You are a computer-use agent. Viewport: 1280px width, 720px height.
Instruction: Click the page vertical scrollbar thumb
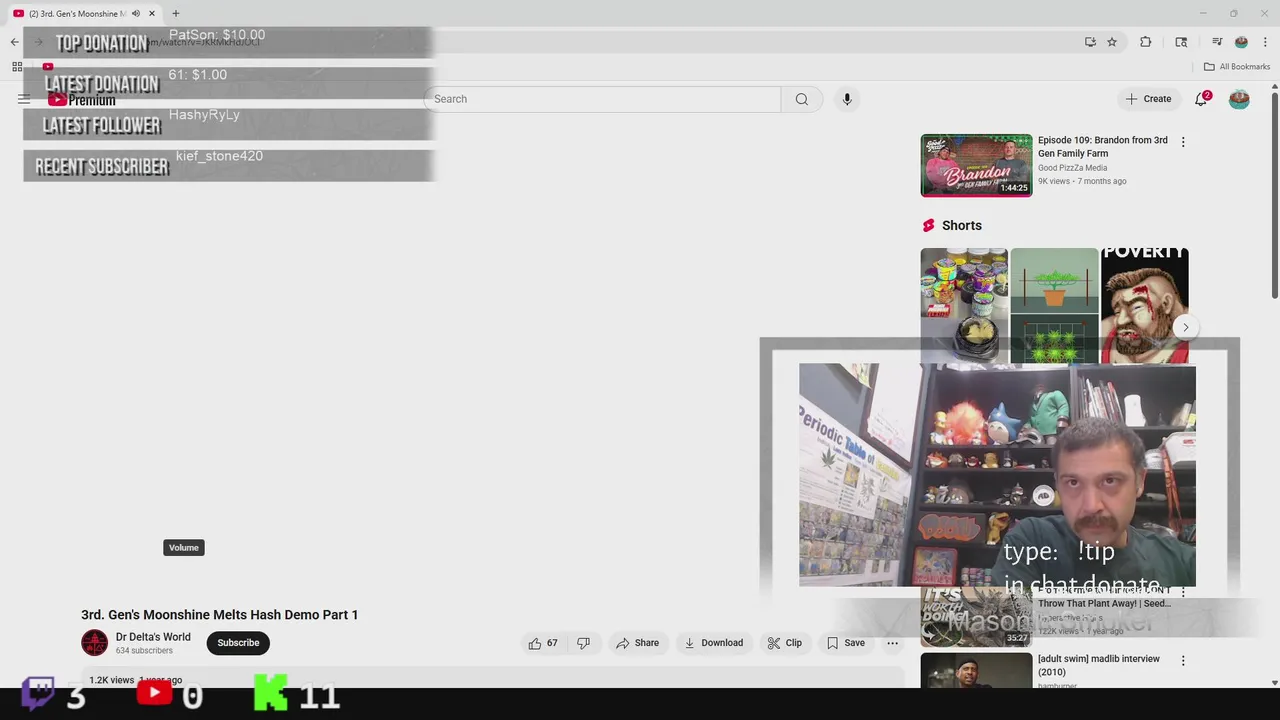tap(1274, 195)
